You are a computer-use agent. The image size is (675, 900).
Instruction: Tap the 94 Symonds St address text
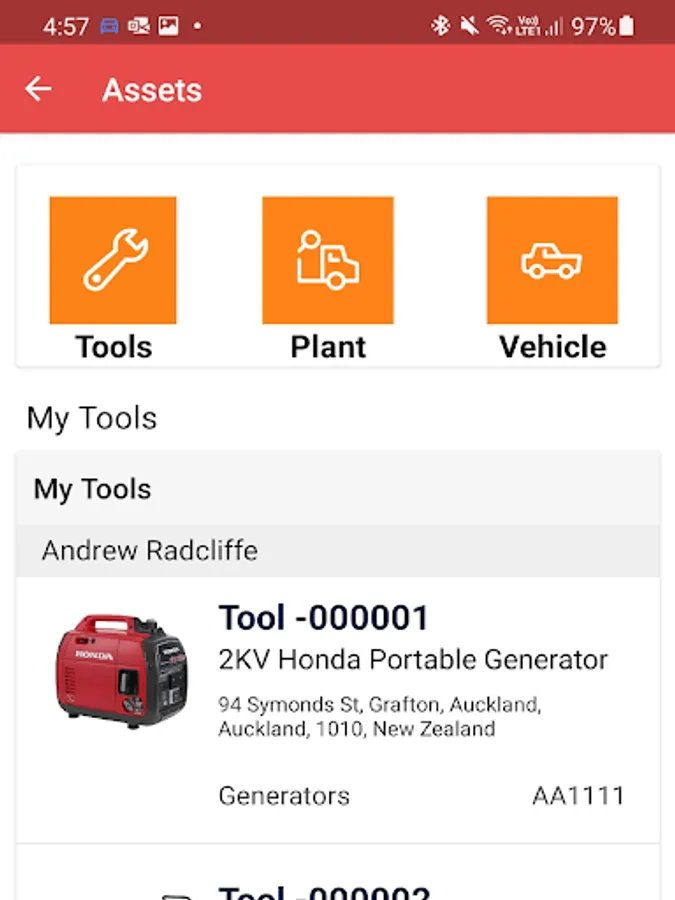379,716
